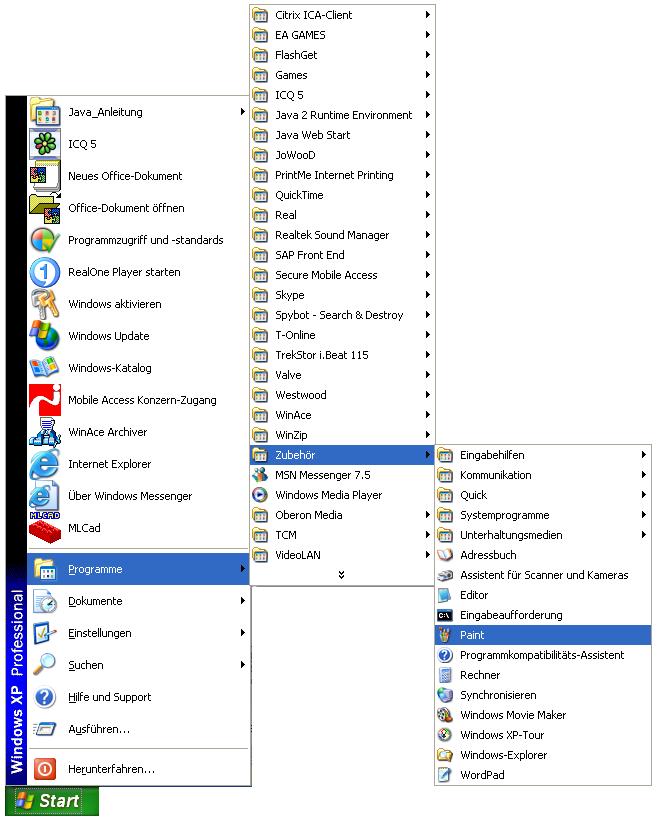Screen dimensions: 658x821
Task: Show more programs with double chevron
Action: (341, 575)
